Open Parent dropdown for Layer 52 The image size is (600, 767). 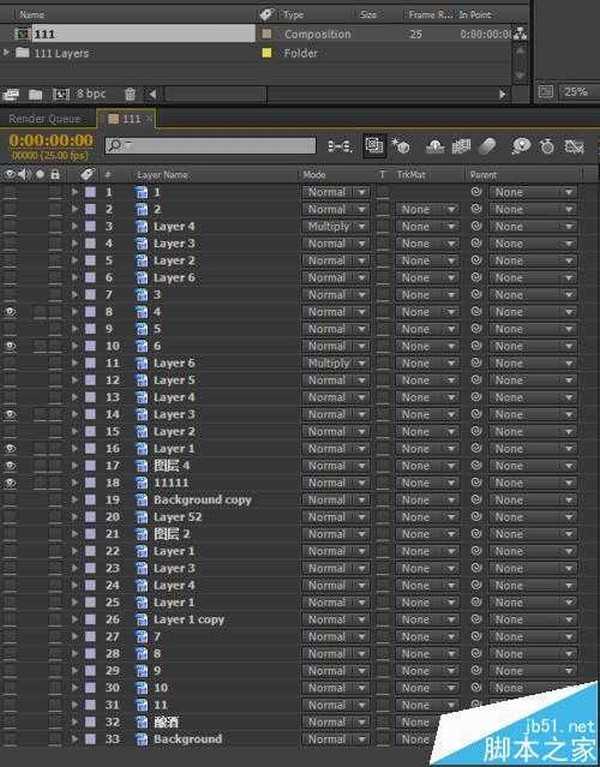coord(533,517)
